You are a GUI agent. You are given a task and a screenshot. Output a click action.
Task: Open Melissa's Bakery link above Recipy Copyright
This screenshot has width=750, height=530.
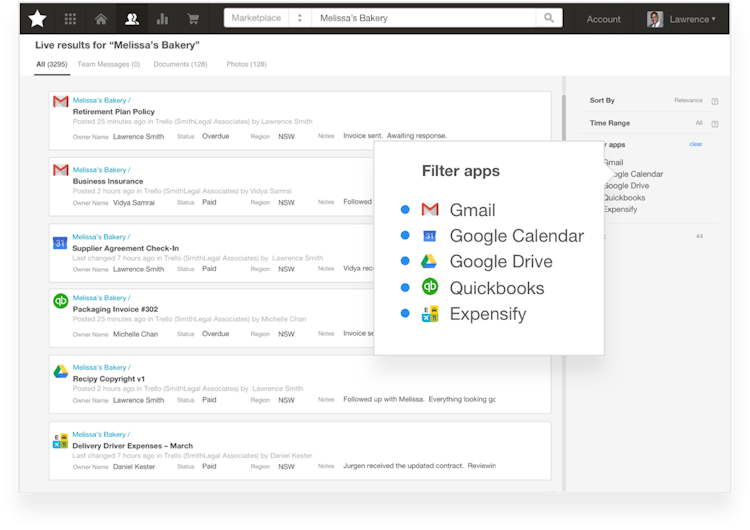tap(101, 367)
